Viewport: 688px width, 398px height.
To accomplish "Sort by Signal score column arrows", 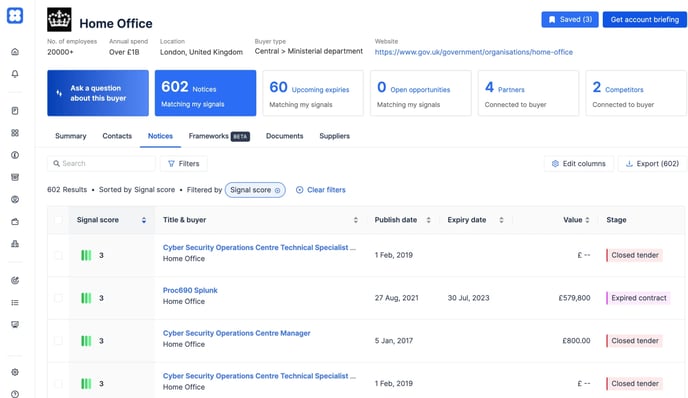I will (x=144, y=220).
